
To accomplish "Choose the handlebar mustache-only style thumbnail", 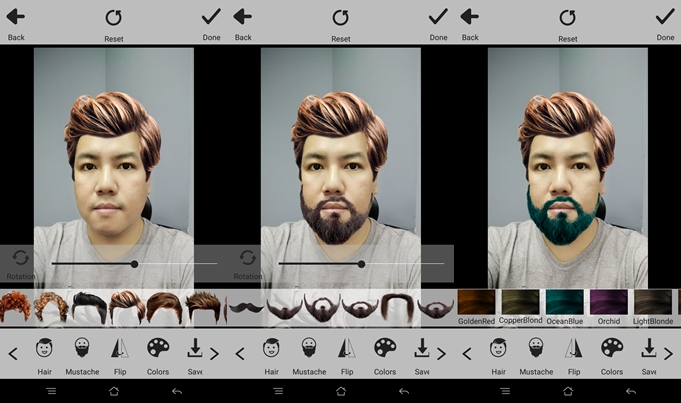I will coord(246,306).
